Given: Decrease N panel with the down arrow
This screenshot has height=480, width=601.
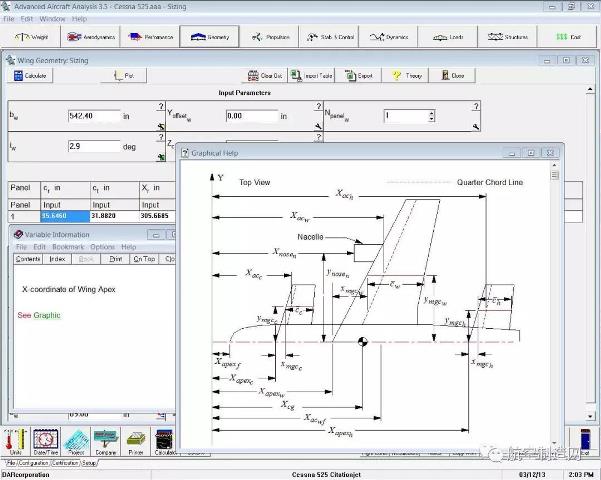Looking at the screenshot, I should tap(432, 119).
